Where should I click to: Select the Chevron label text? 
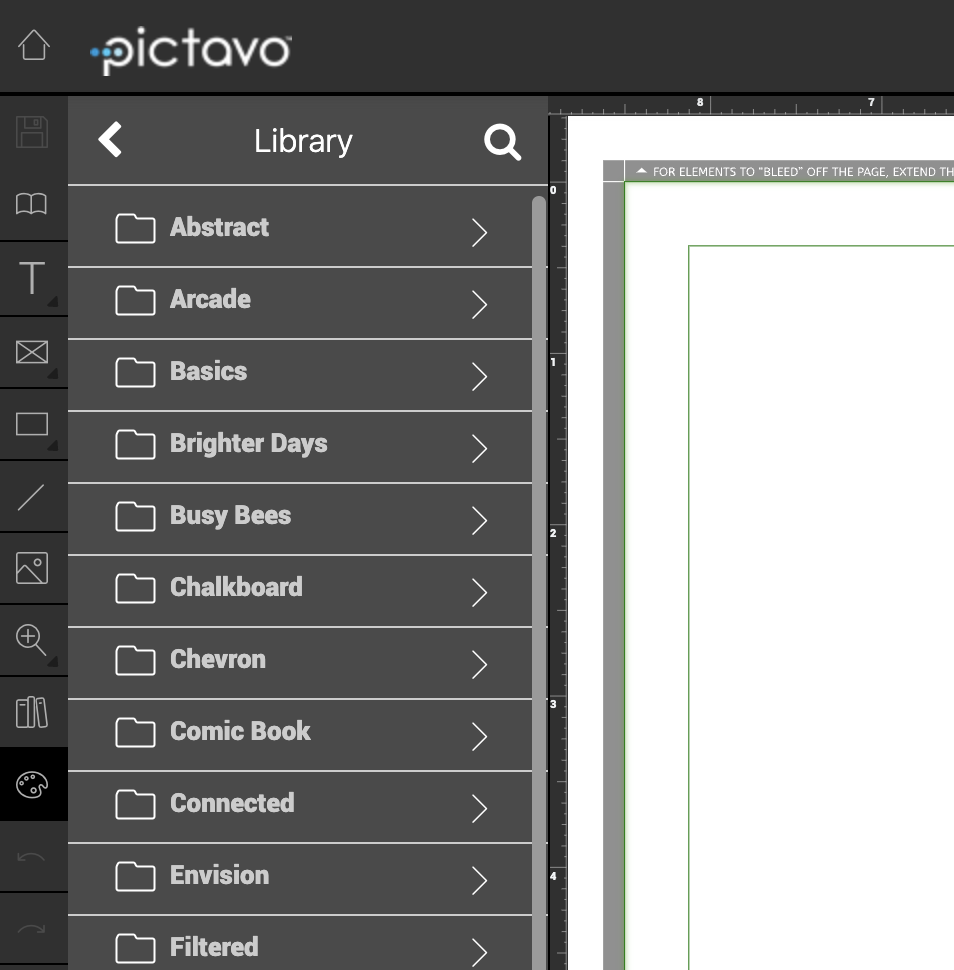(218, 659)
